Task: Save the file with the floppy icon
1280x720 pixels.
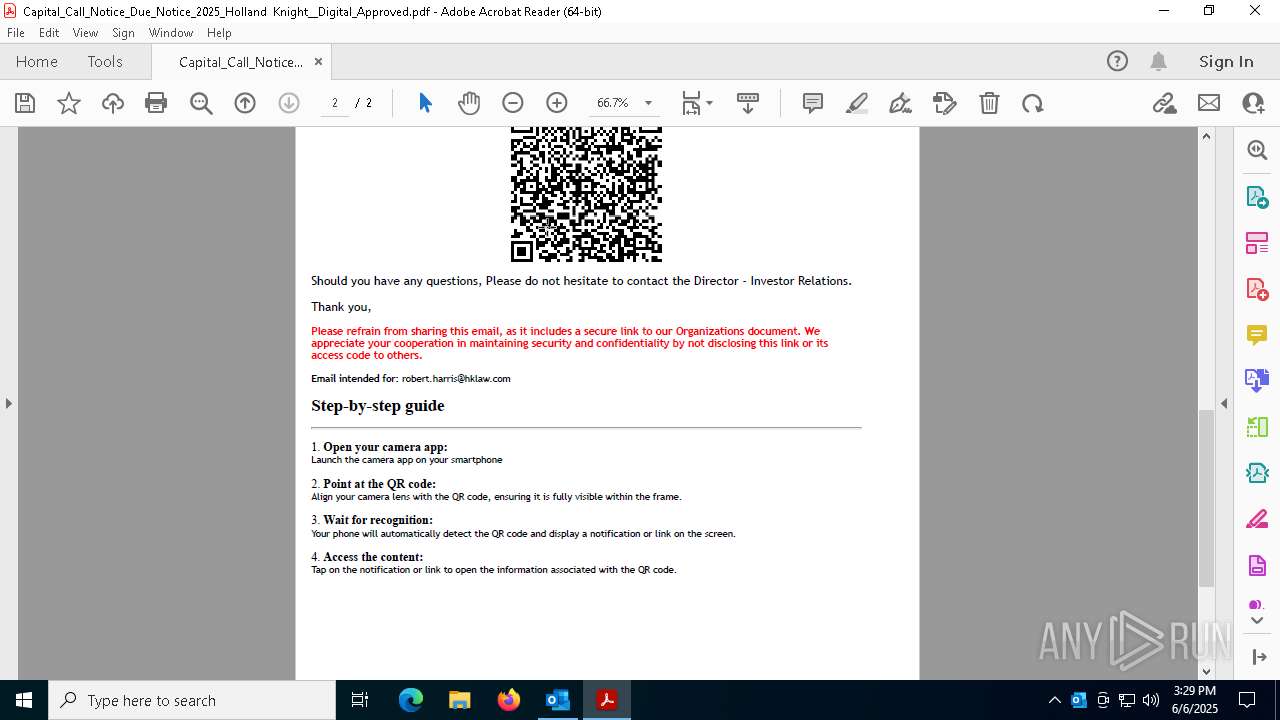Action: (x=25, y=103)
